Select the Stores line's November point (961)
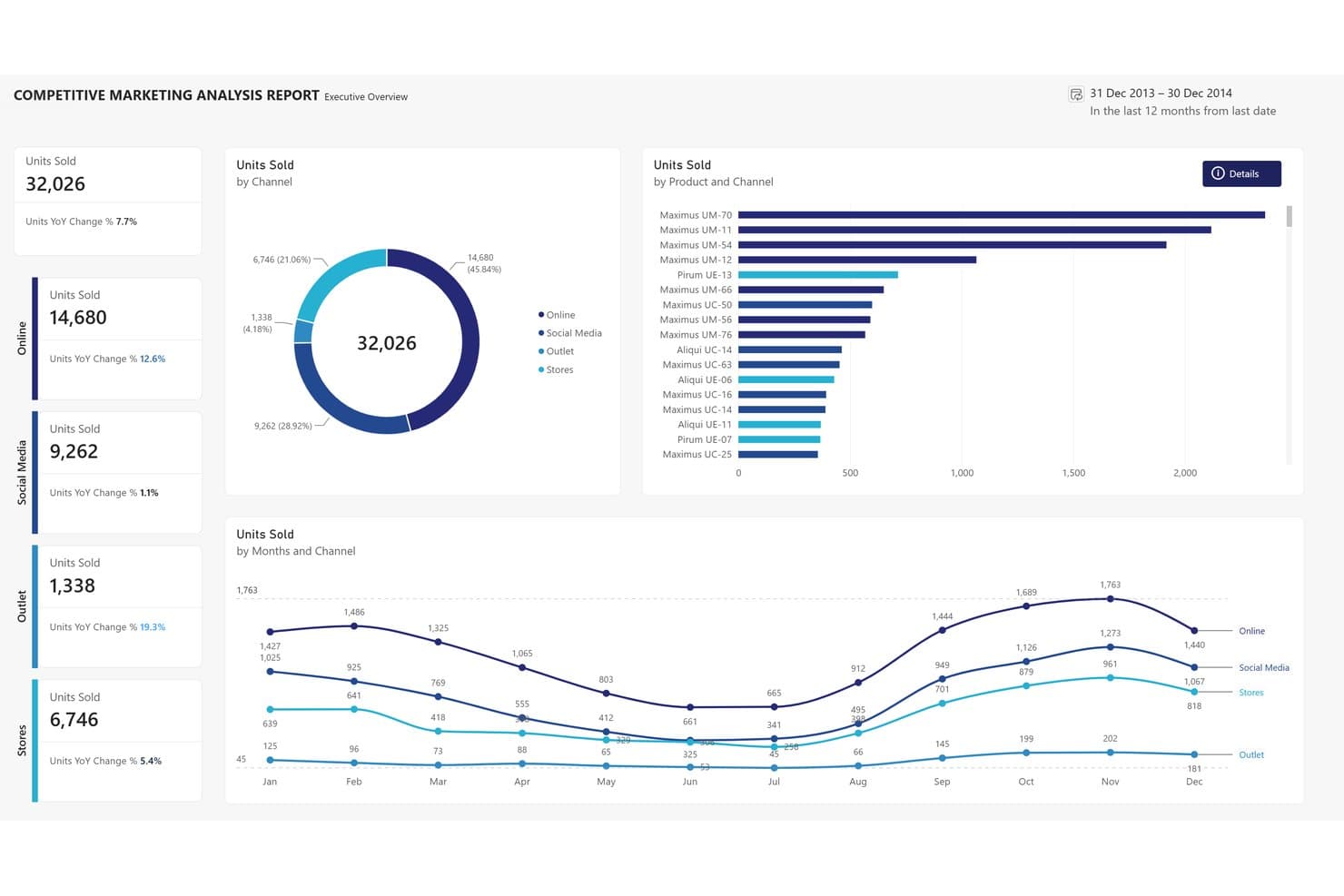Screen dimensions: 1344x896 point(1110,678)
